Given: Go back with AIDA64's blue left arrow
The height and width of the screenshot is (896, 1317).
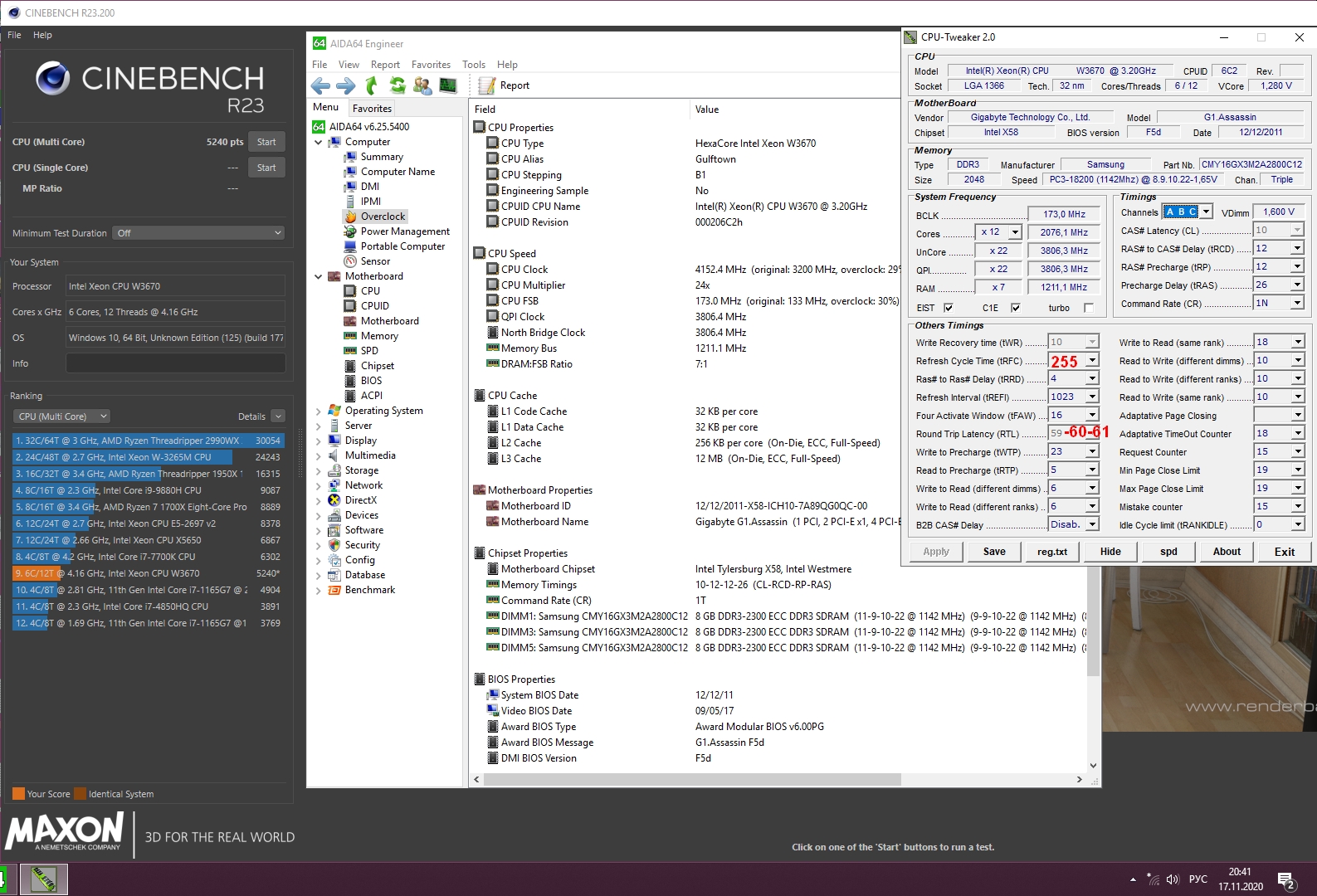Looking at the screenshot, I should click(x=320, y=85).
